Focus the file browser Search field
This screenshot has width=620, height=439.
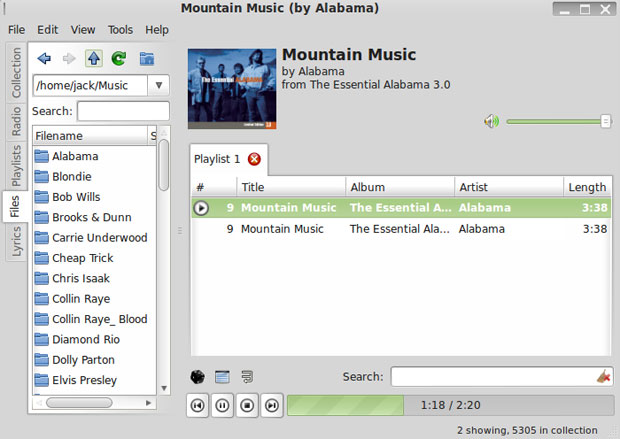pos(123,111)
